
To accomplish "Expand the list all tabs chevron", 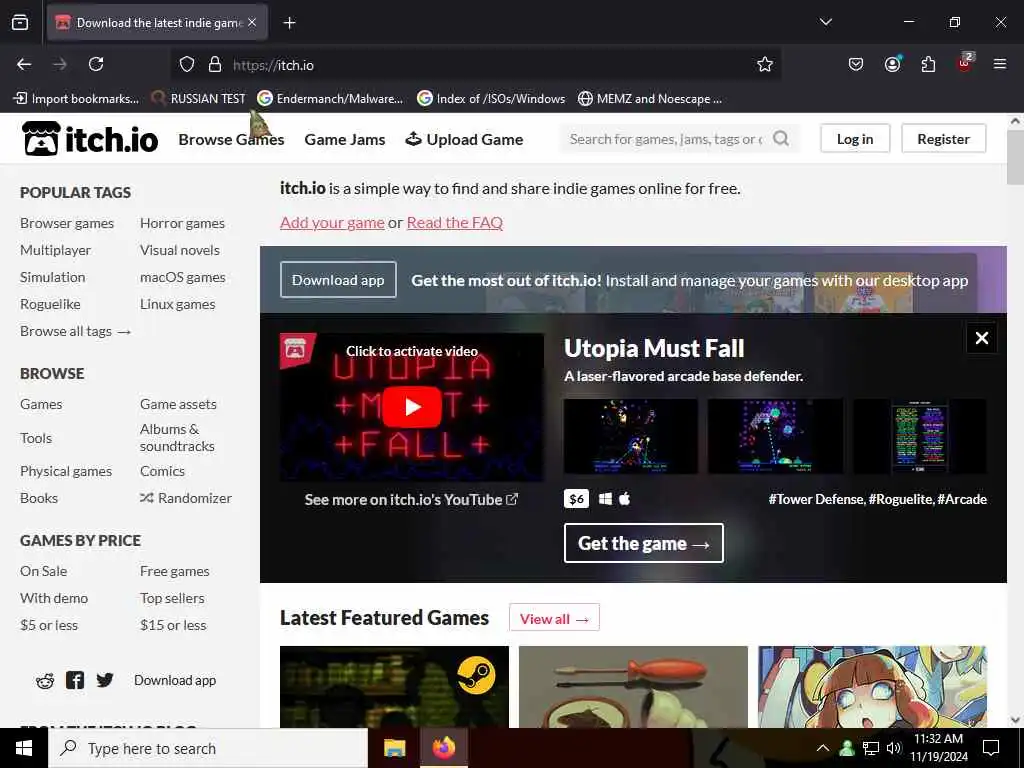I will tap(826, 22).
